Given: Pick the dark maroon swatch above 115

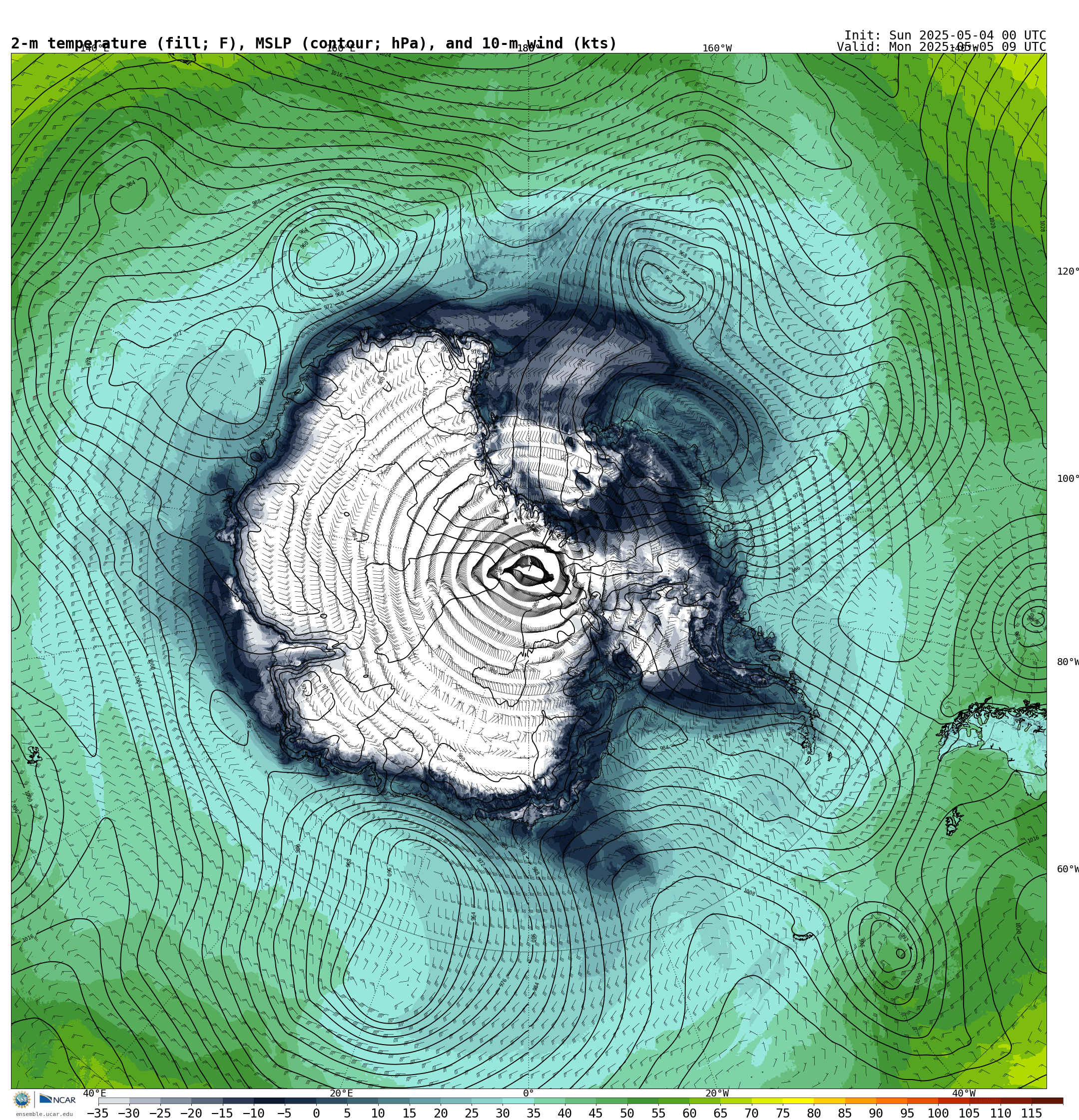Looking at the screenshot, I should 1047,1101.
